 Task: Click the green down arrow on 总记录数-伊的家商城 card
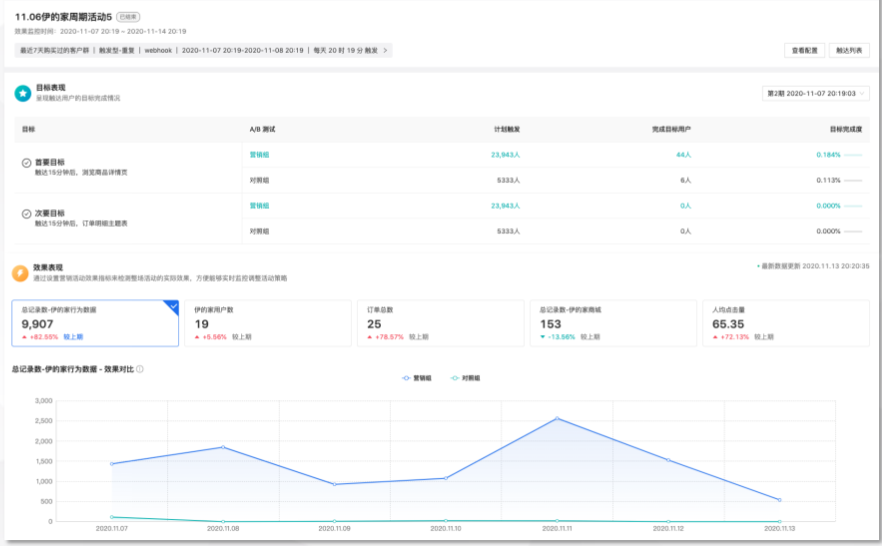click(542, 337)
